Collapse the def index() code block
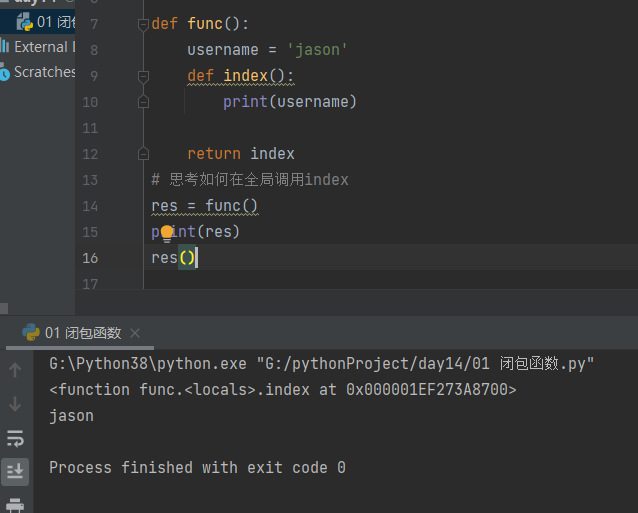 (143, 76)
